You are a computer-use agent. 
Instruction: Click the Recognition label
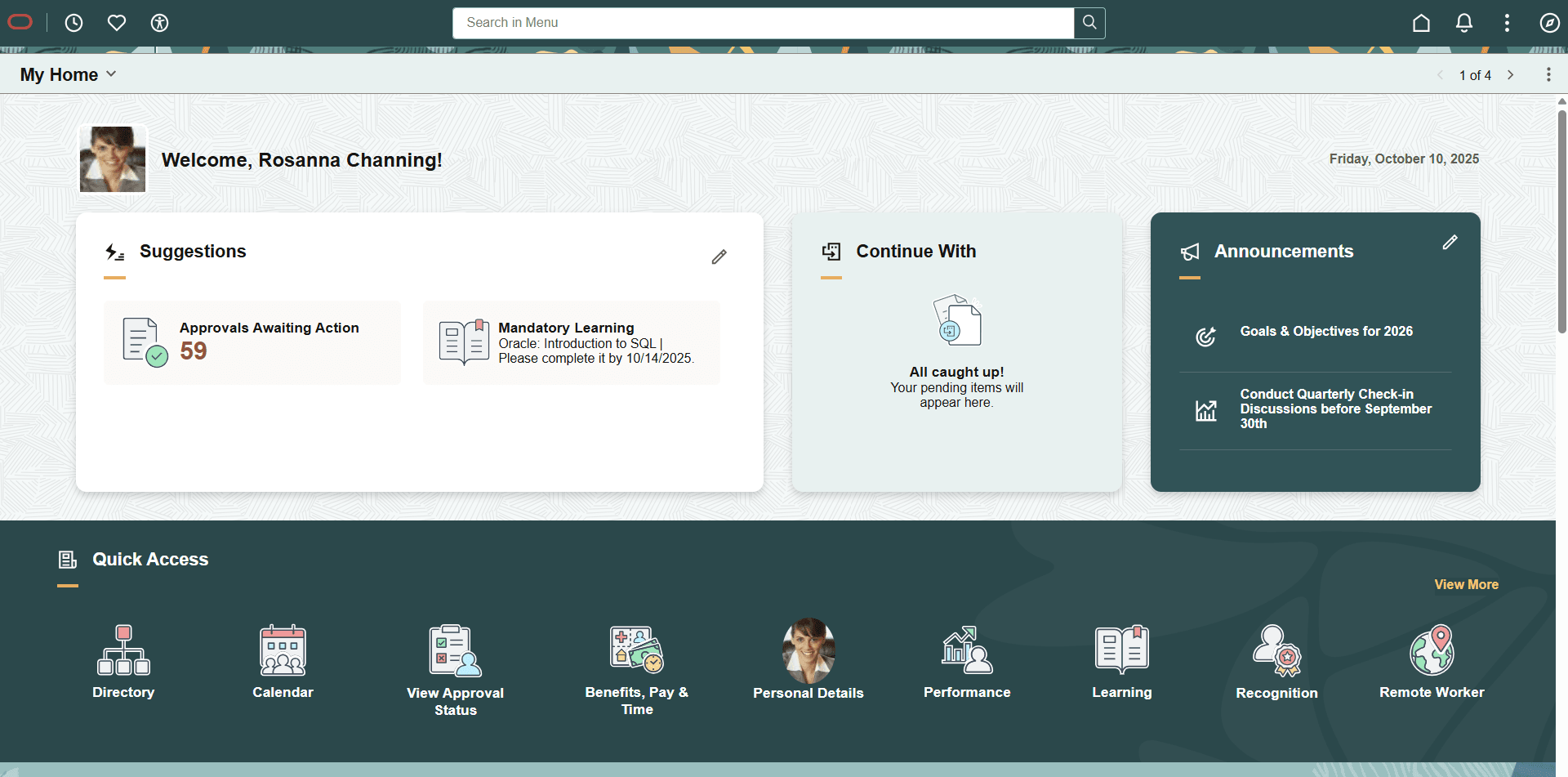1276,694
